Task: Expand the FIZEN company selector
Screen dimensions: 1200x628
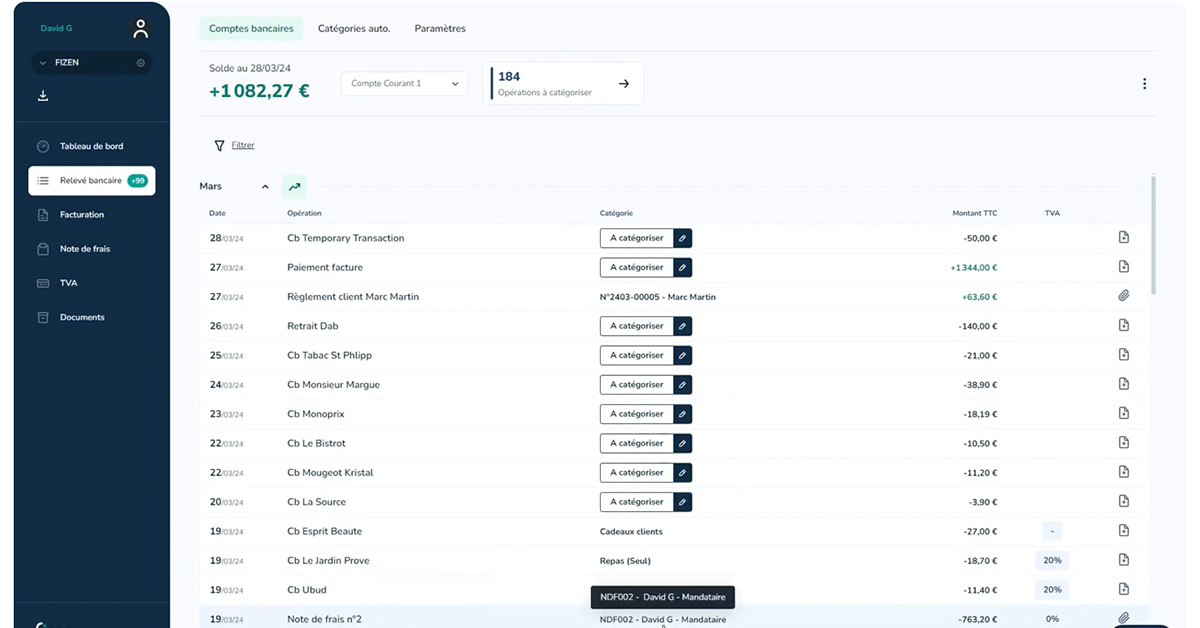Action: click(43, 63)
